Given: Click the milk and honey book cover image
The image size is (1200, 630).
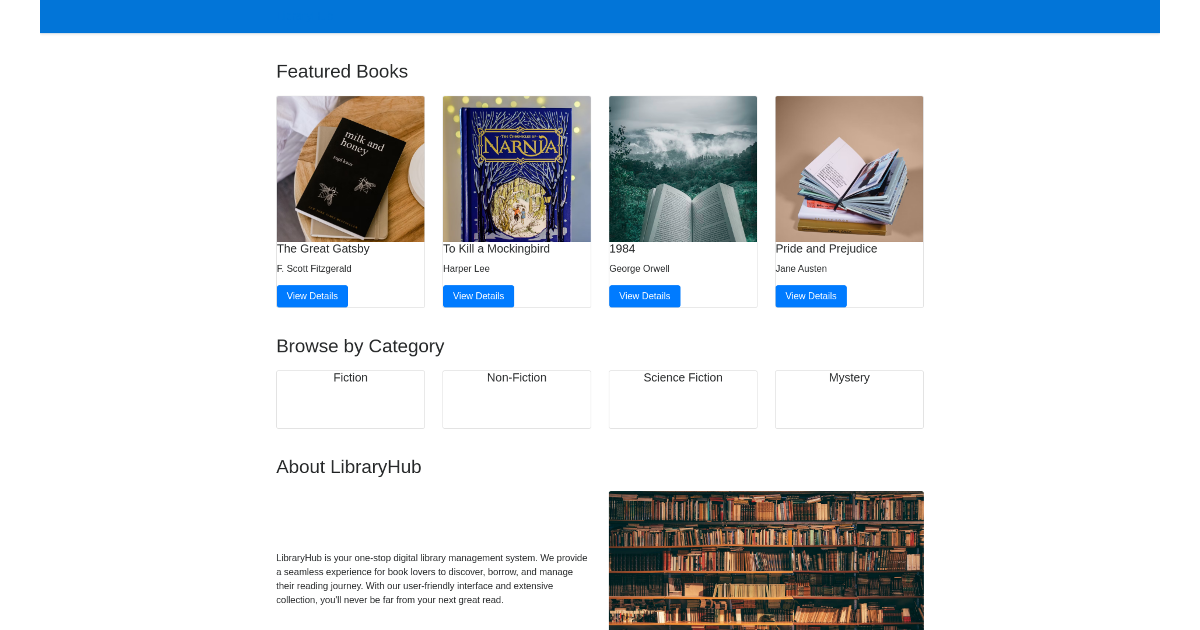Looking at the screenshot, I should click(350, 169).
